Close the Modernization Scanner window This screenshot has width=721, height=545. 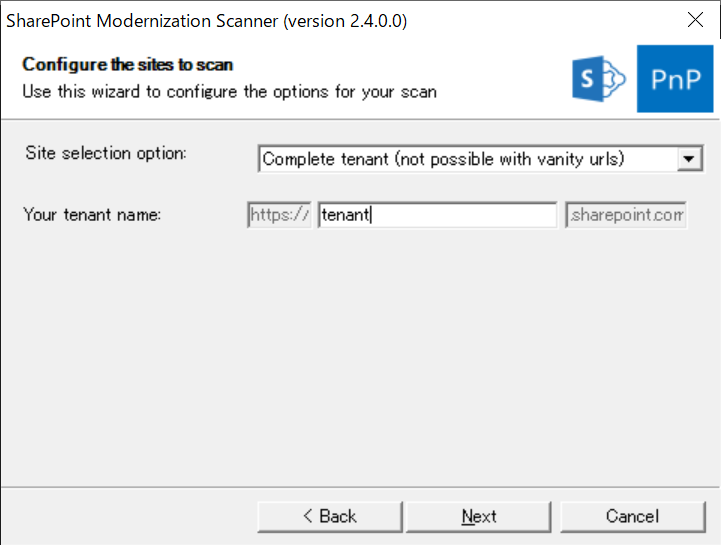click(x=696, y=20)
